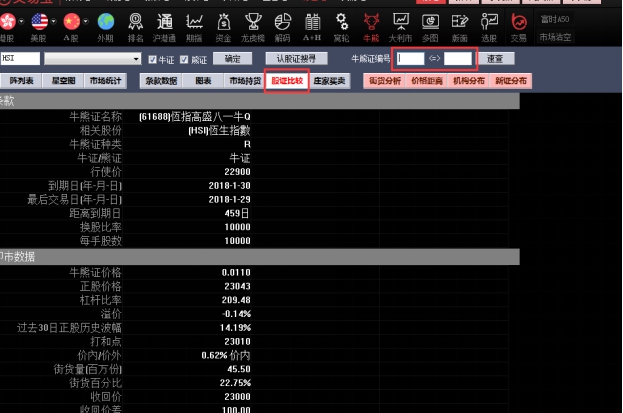Toggle the 牛证 checkbox
623x413 pixels.
pos(151,59)
